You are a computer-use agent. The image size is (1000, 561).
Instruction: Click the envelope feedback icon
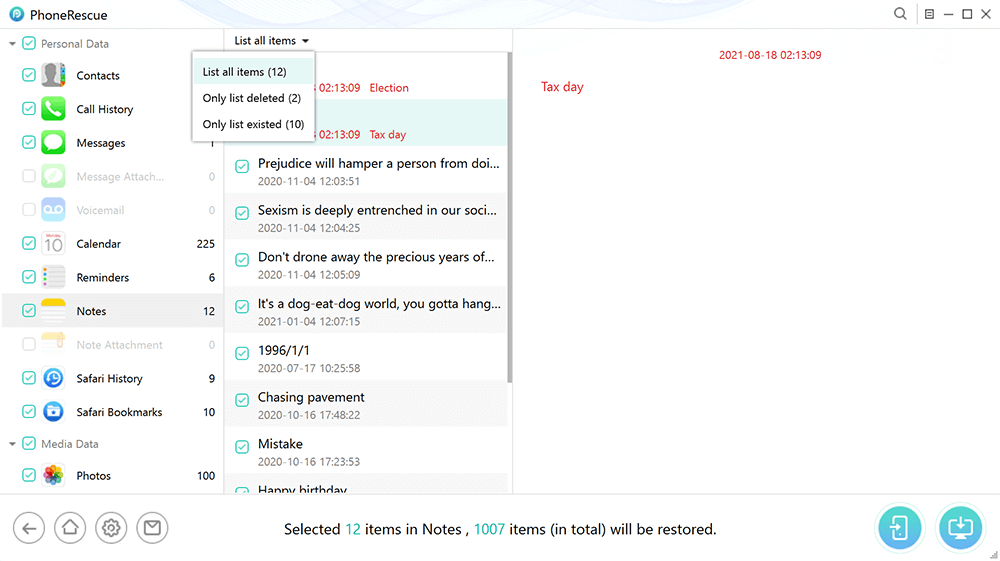(152, 528)
